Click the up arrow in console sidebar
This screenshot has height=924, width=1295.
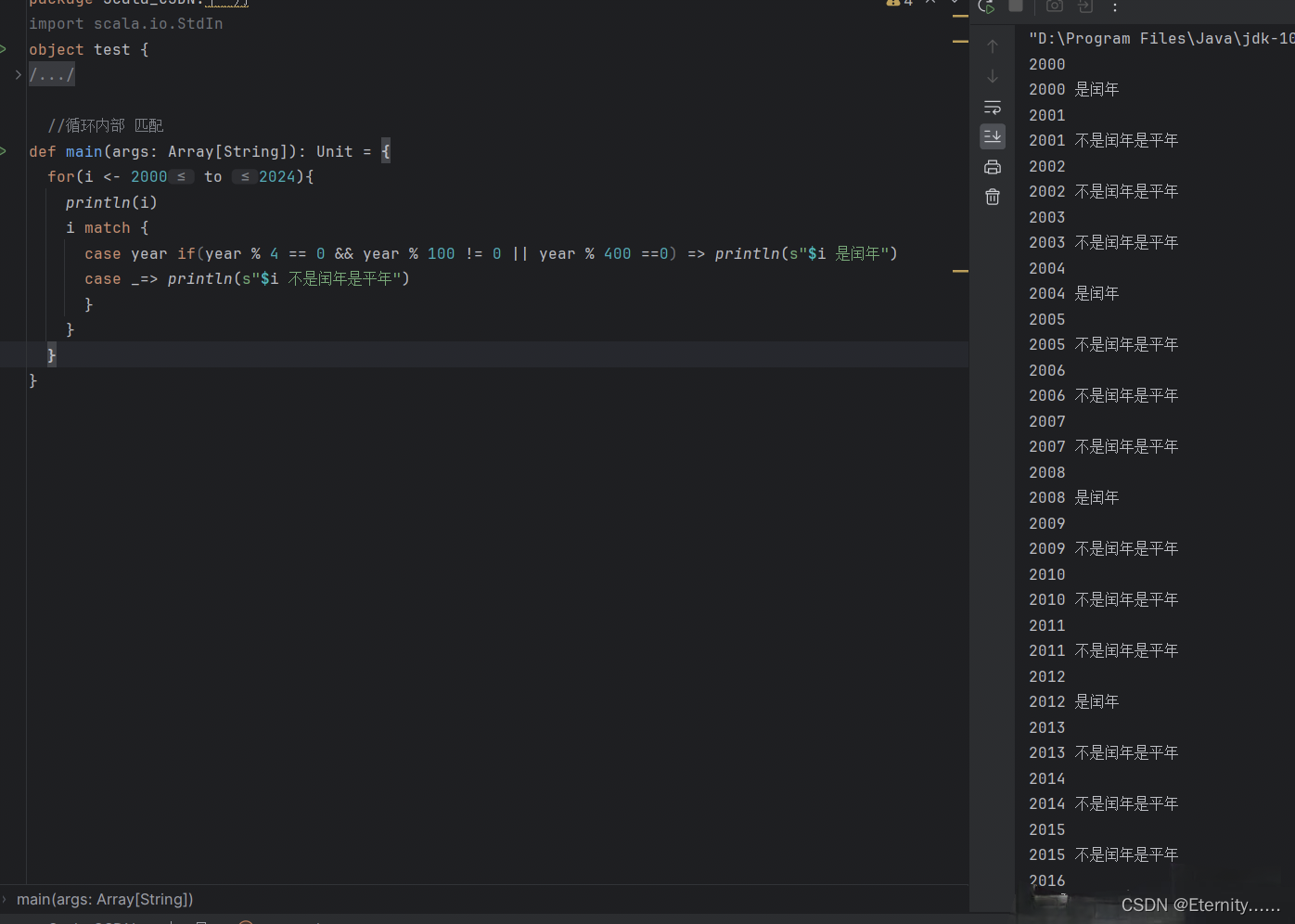click(993, 46)
